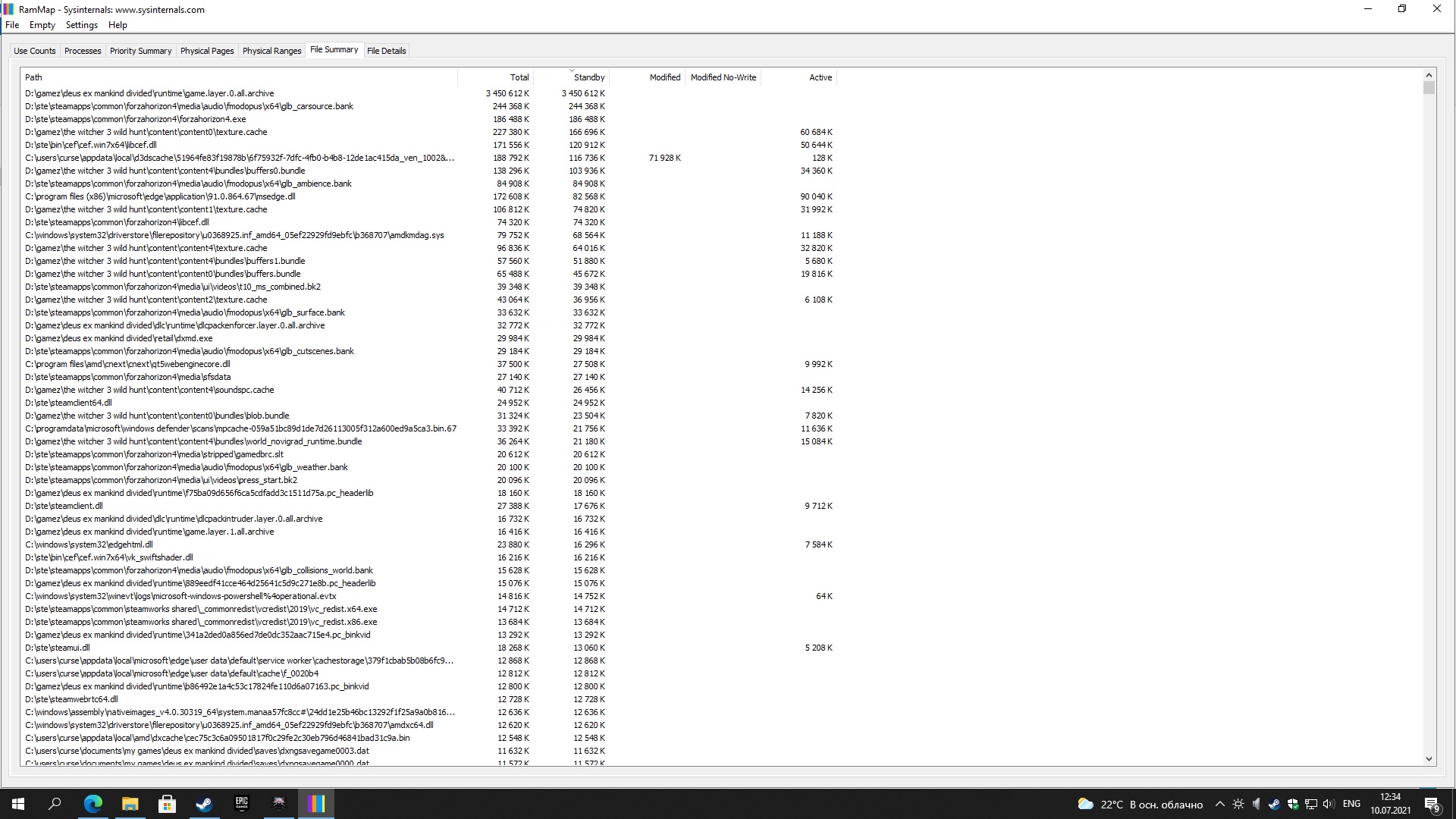Select the content0\texture.cache row
Image resolution: width=1456 pixels, height=819 pixels.
pos(428,132)
